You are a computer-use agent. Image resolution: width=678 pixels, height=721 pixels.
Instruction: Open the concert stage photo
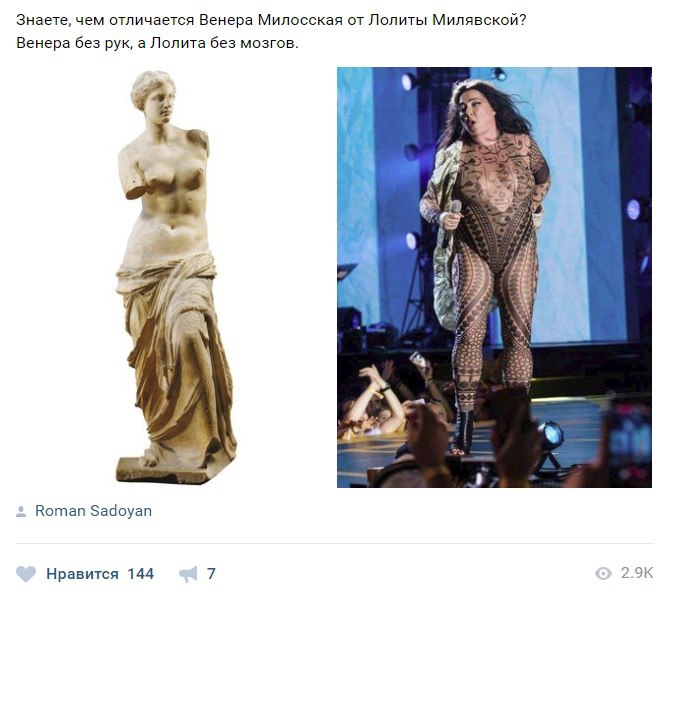click(494, 277)
